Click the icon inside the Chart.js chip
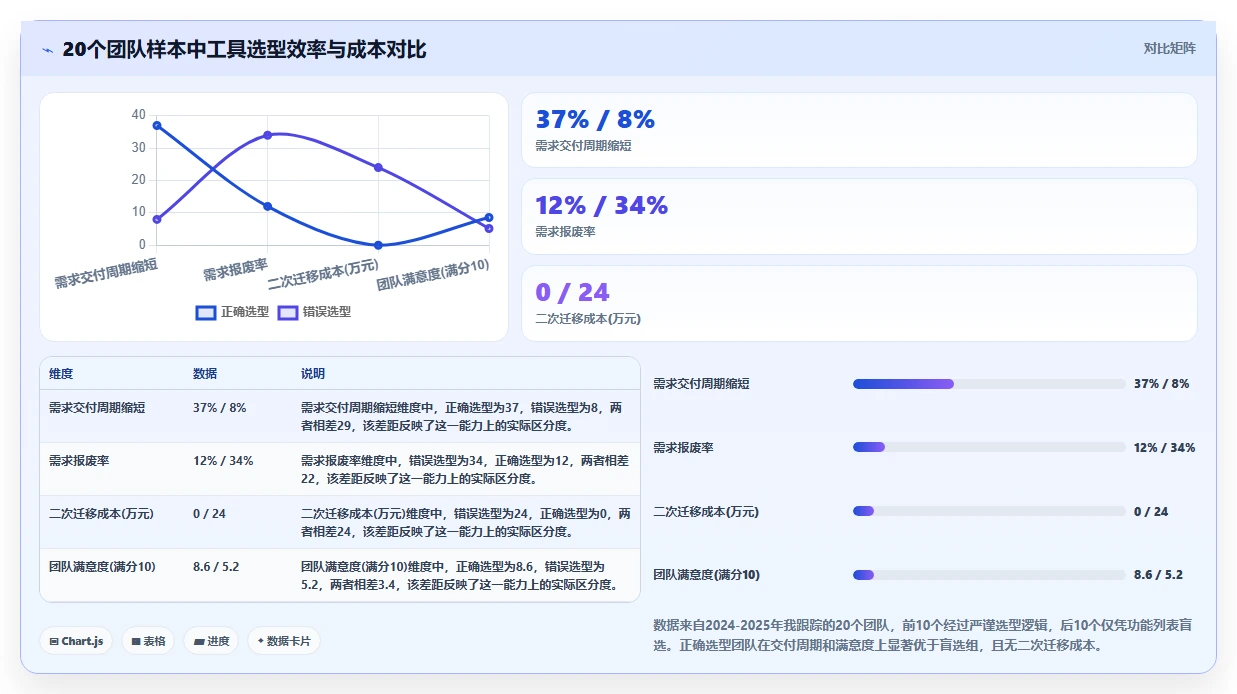Image resolution: width=1237 pixels, height=694 pixels. [54, 641]
